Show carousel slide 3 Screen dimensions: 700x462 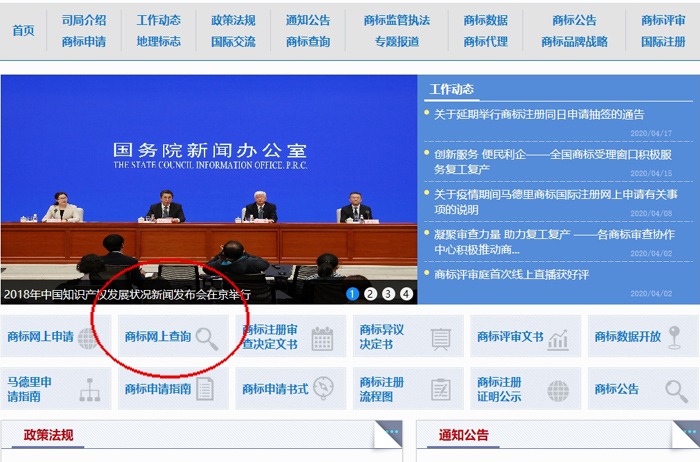tap(388, 294)
